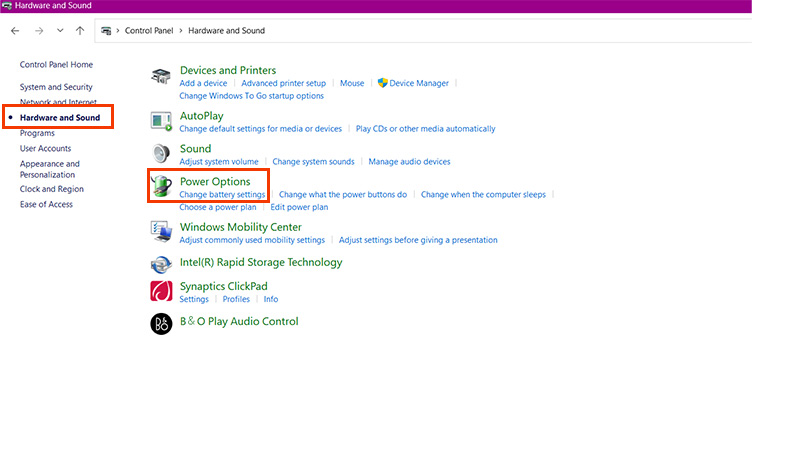
Task: Go back using the back arrow
Action: [15, 31]
